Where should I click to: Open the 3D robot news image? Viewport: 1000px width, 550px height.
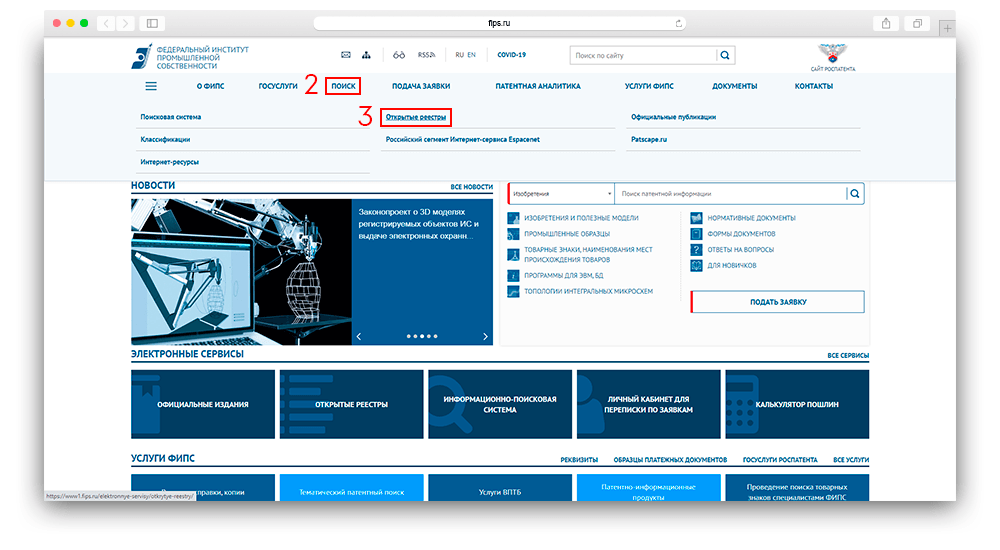point(241,272)
